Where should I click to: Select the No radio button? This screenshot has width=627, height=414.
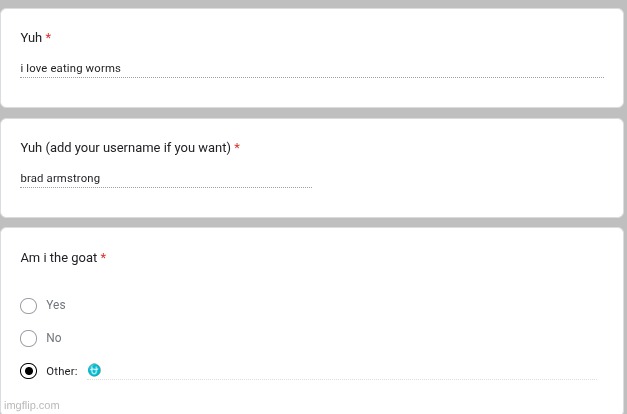pyautogui.click(x=28, y=338)
